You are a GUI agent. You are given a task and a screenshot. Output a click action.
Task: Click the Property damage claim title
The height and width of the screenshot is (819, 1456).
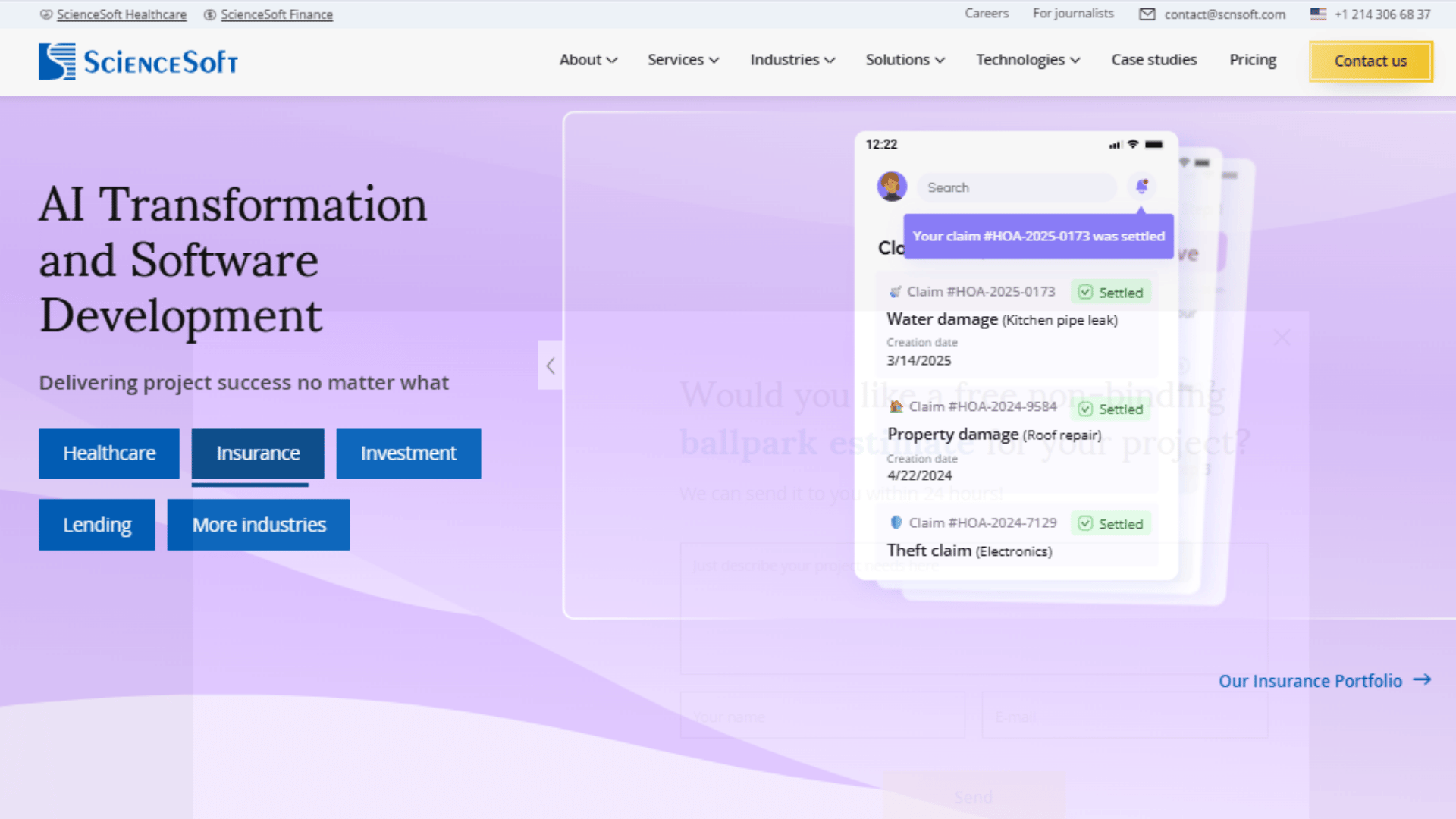[x=994, y=435]
